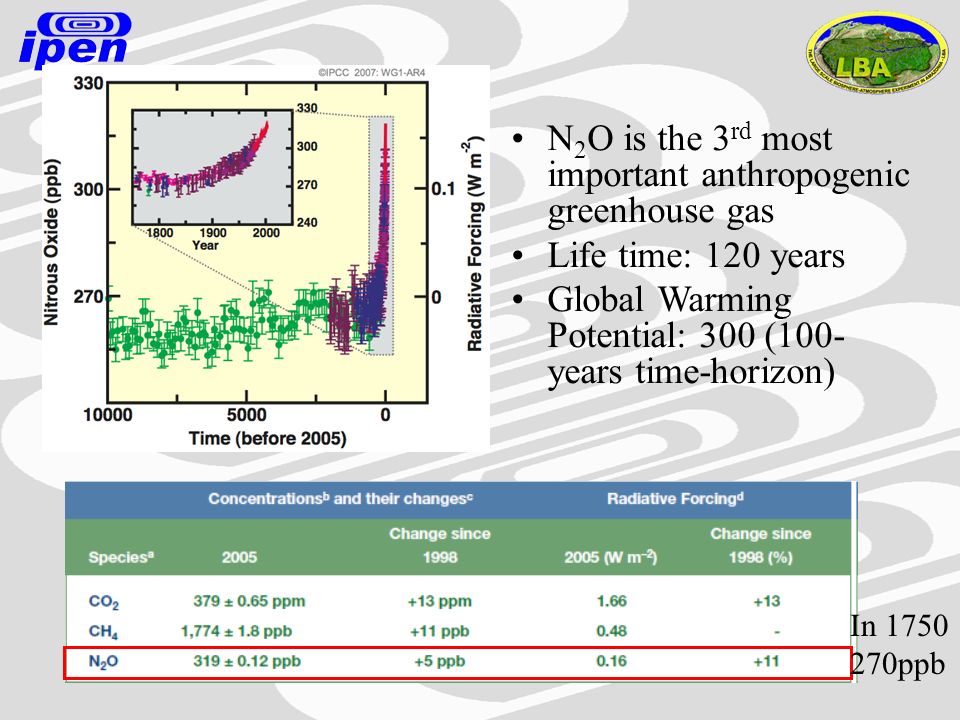The width and height of the screenshot is (960, 720).
Task: Click the 'N2O' species cell
Action: [x=103, y=662]
